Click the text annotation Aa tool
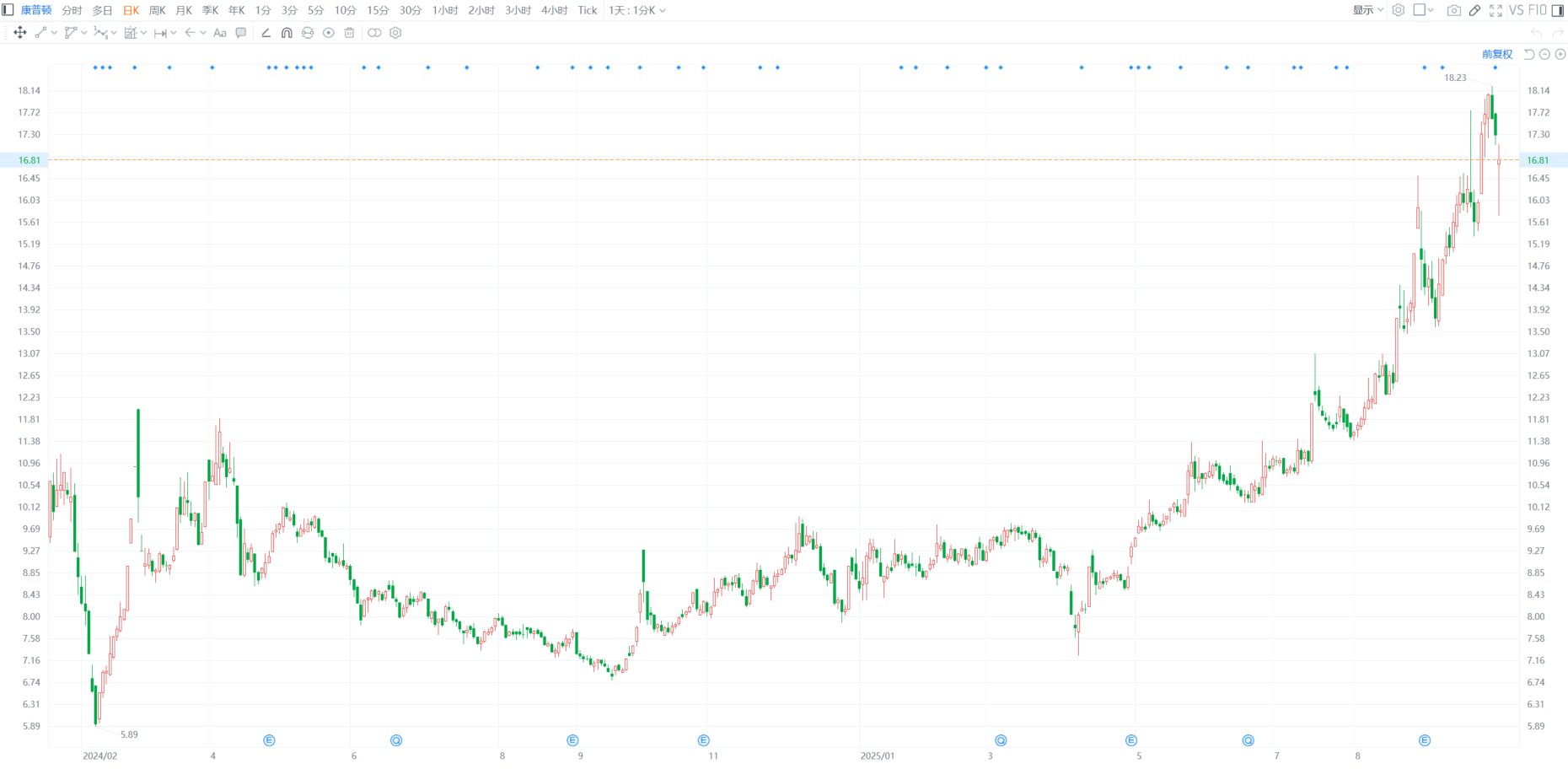The width and height of the screenshot is (1568, 769). coord(220,33)
